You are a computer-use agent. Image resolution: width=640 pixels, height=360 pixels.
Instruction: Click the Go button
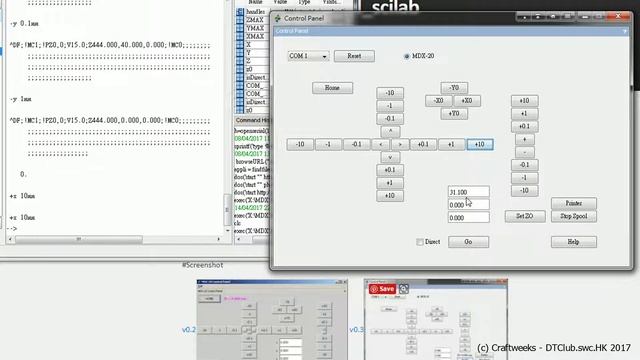[468, 242]
